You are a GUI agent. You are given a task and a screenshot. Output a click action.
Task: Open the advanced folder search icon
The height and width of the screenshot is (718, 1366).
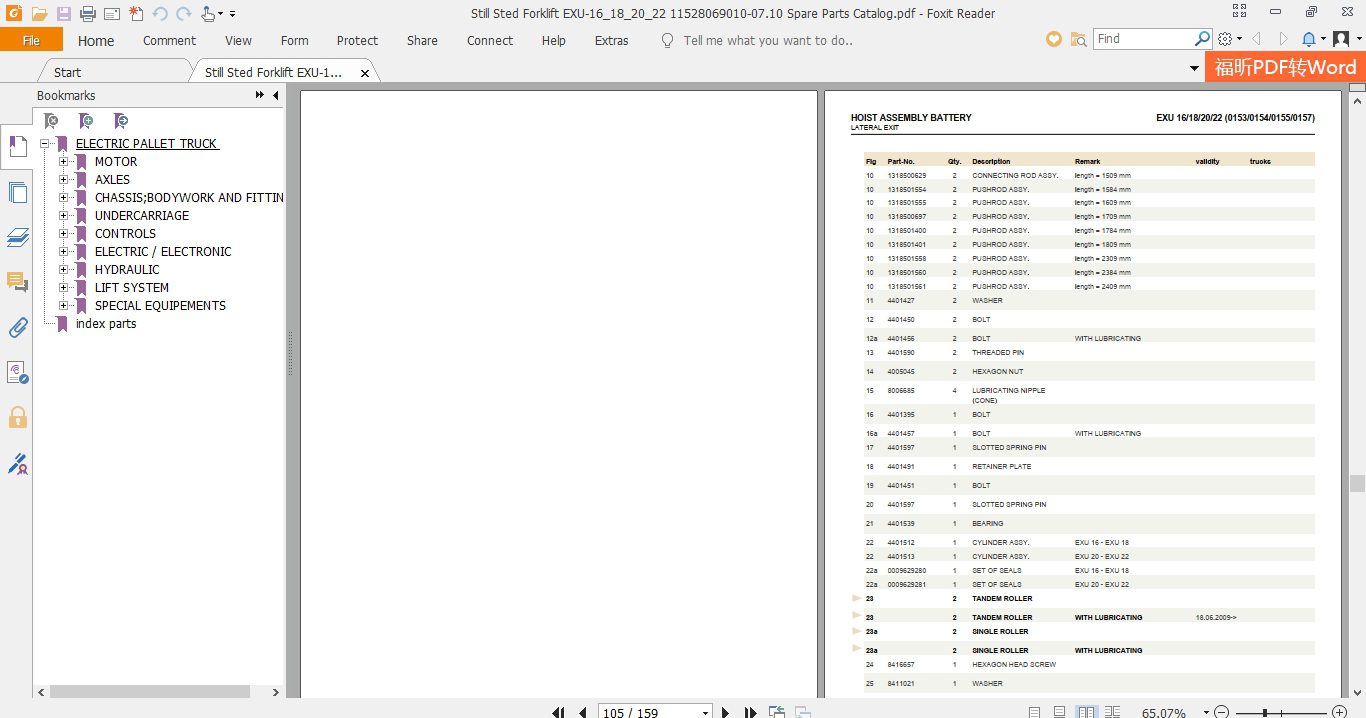pyautogui.click(x=1079, y=39)
